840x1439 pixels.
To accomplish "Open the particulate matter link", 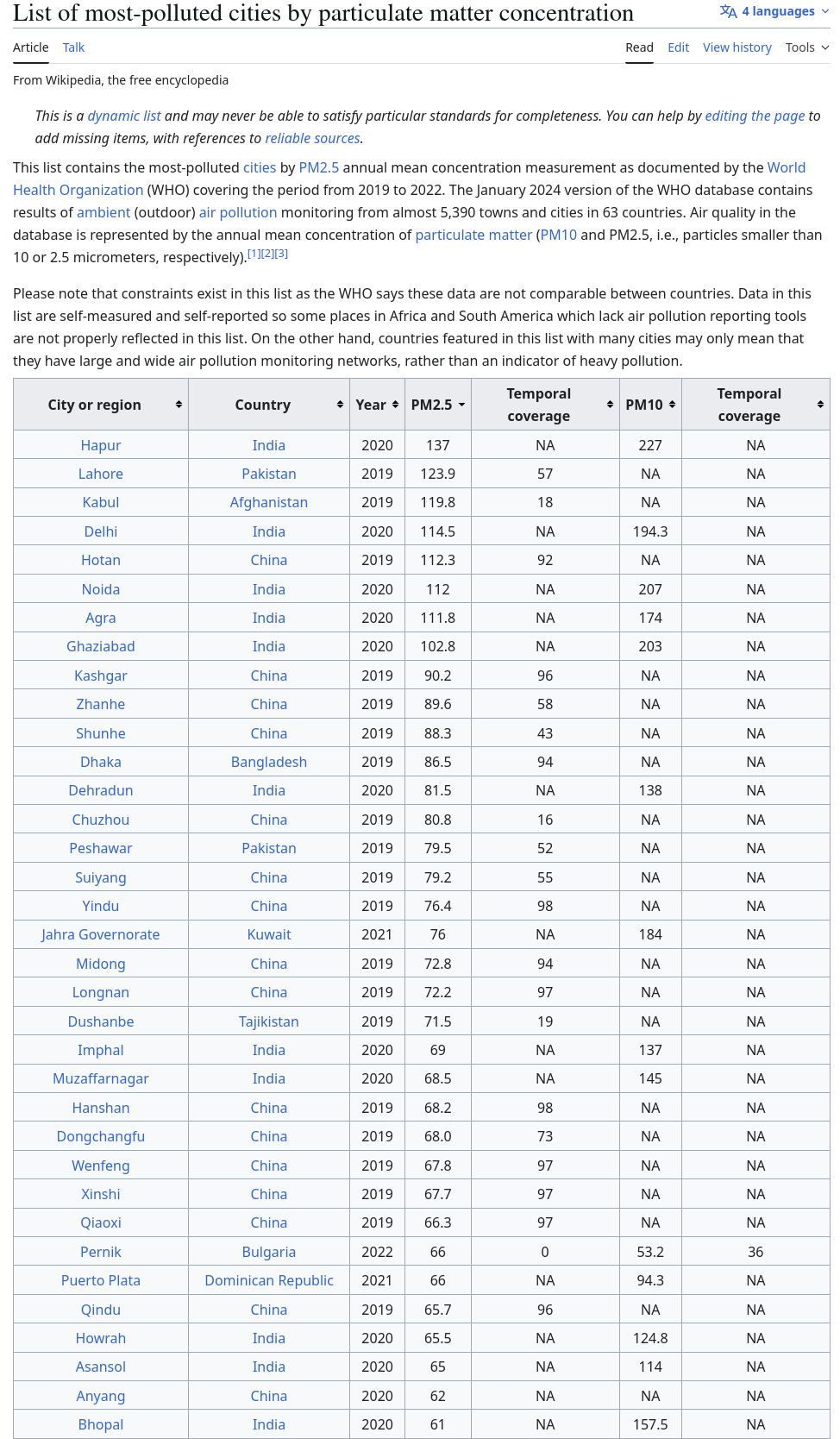I will (473, 235).
